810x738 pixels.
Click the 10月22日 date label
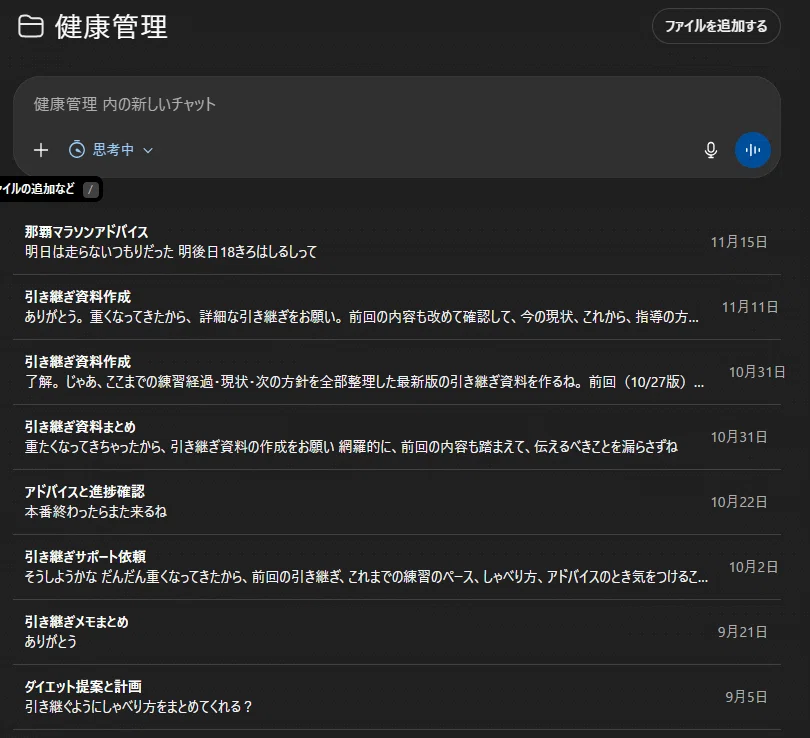coord(739,502)
